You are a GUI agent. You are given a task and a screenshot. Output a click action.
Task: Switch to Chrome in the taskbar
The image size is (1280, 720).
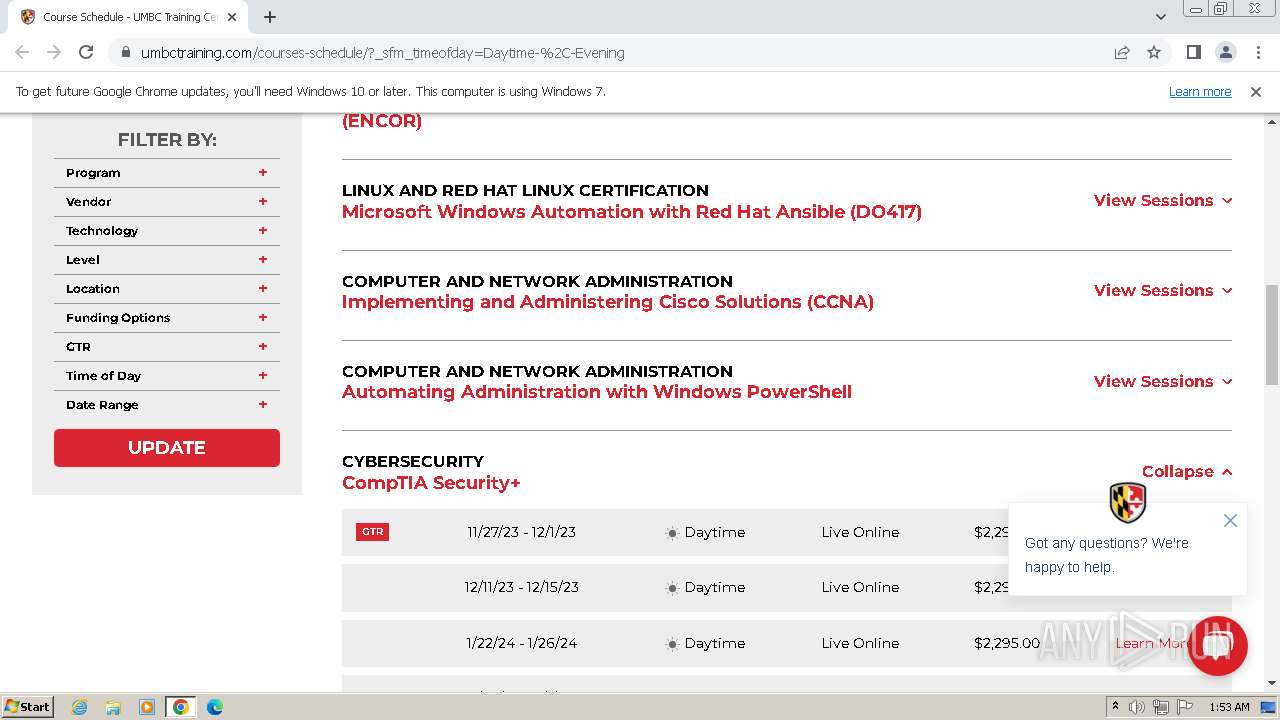(x=181, y=707)
